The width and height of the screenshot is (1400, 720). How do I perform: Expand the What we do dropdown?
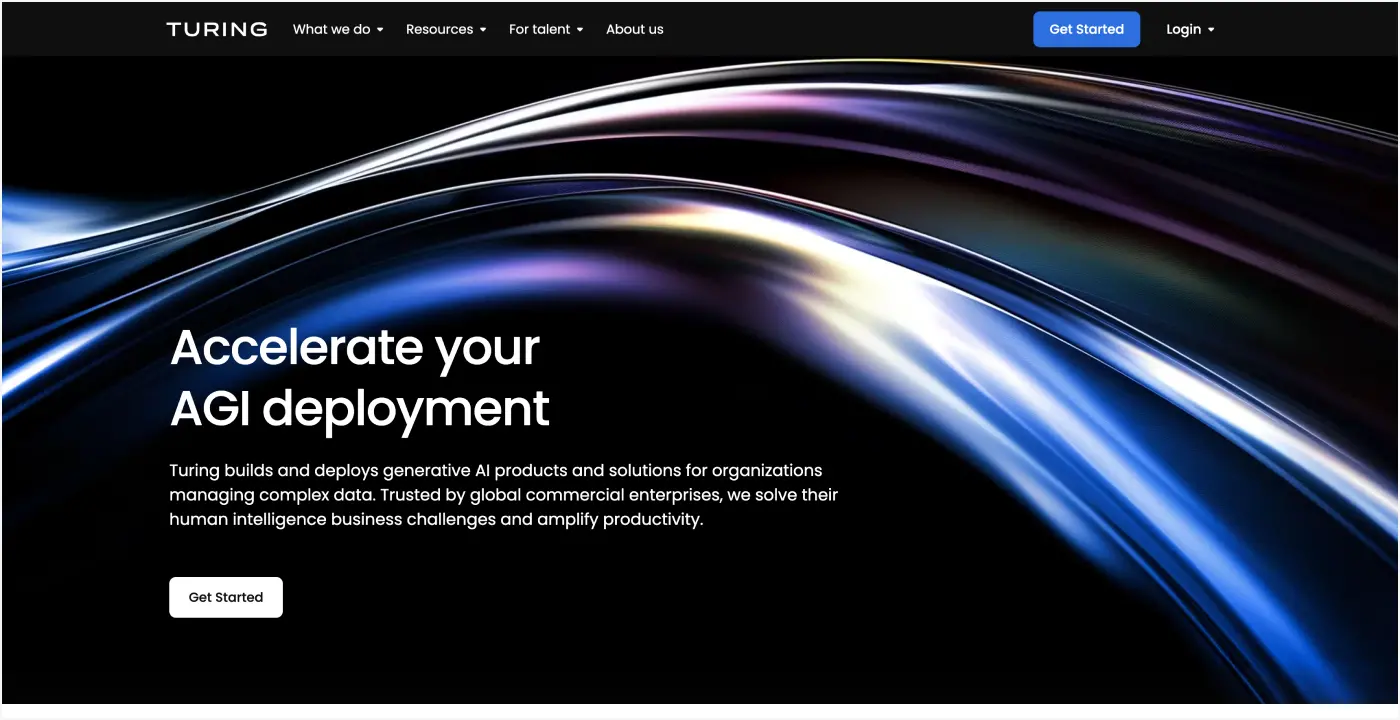[x=337, y=29]
